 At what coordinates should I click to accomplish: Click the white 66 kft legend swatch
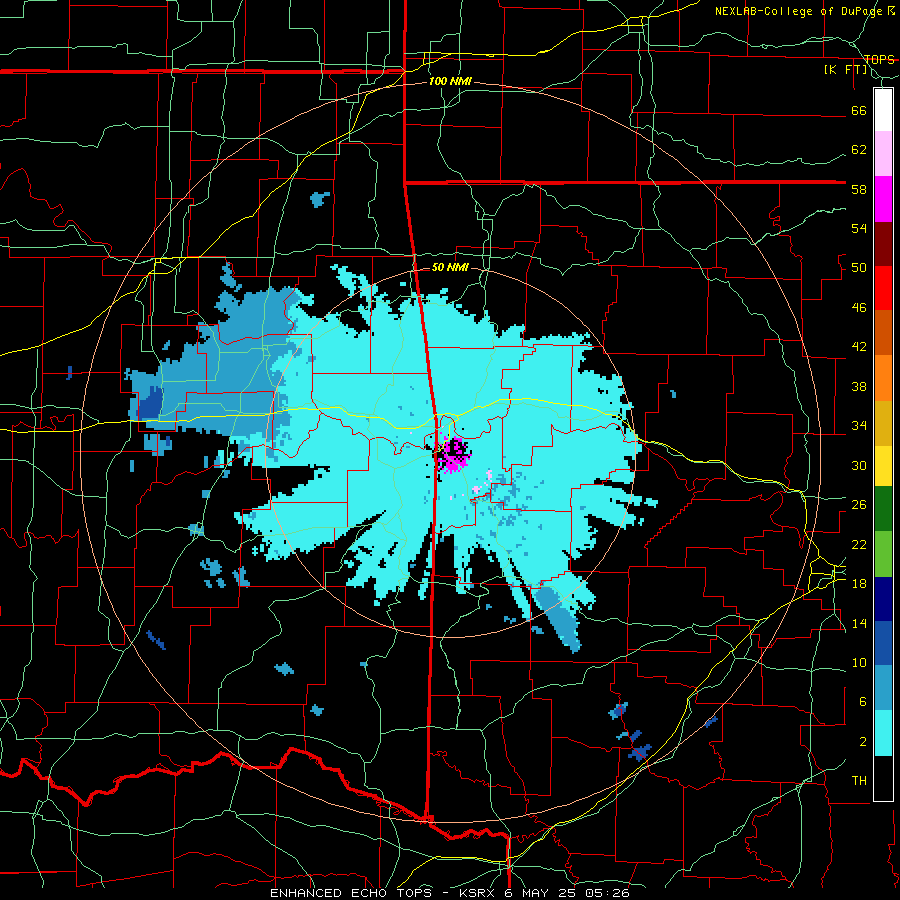883,110
